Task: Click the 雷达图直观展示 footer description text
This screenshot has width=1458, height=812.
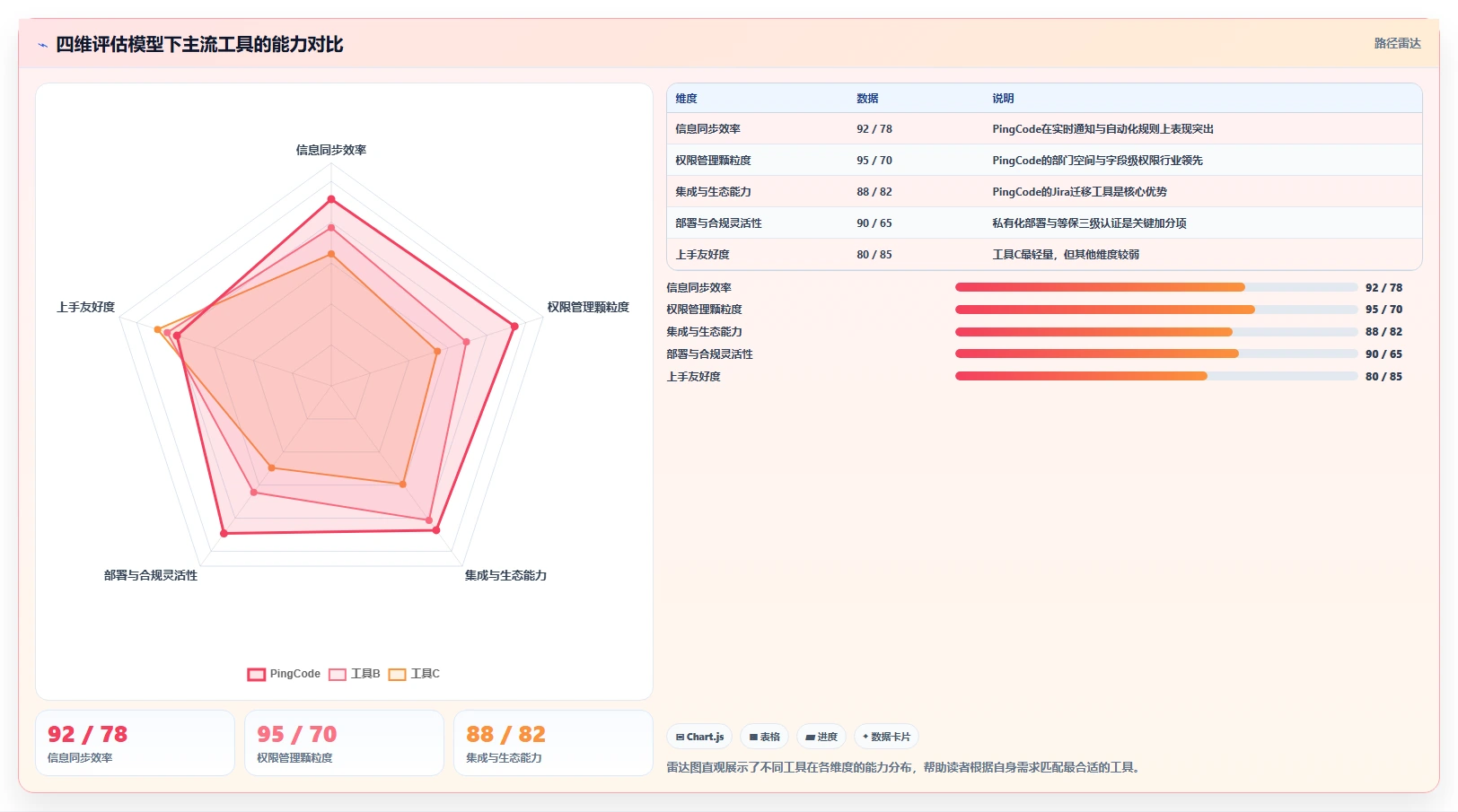Action: point(905,767)
